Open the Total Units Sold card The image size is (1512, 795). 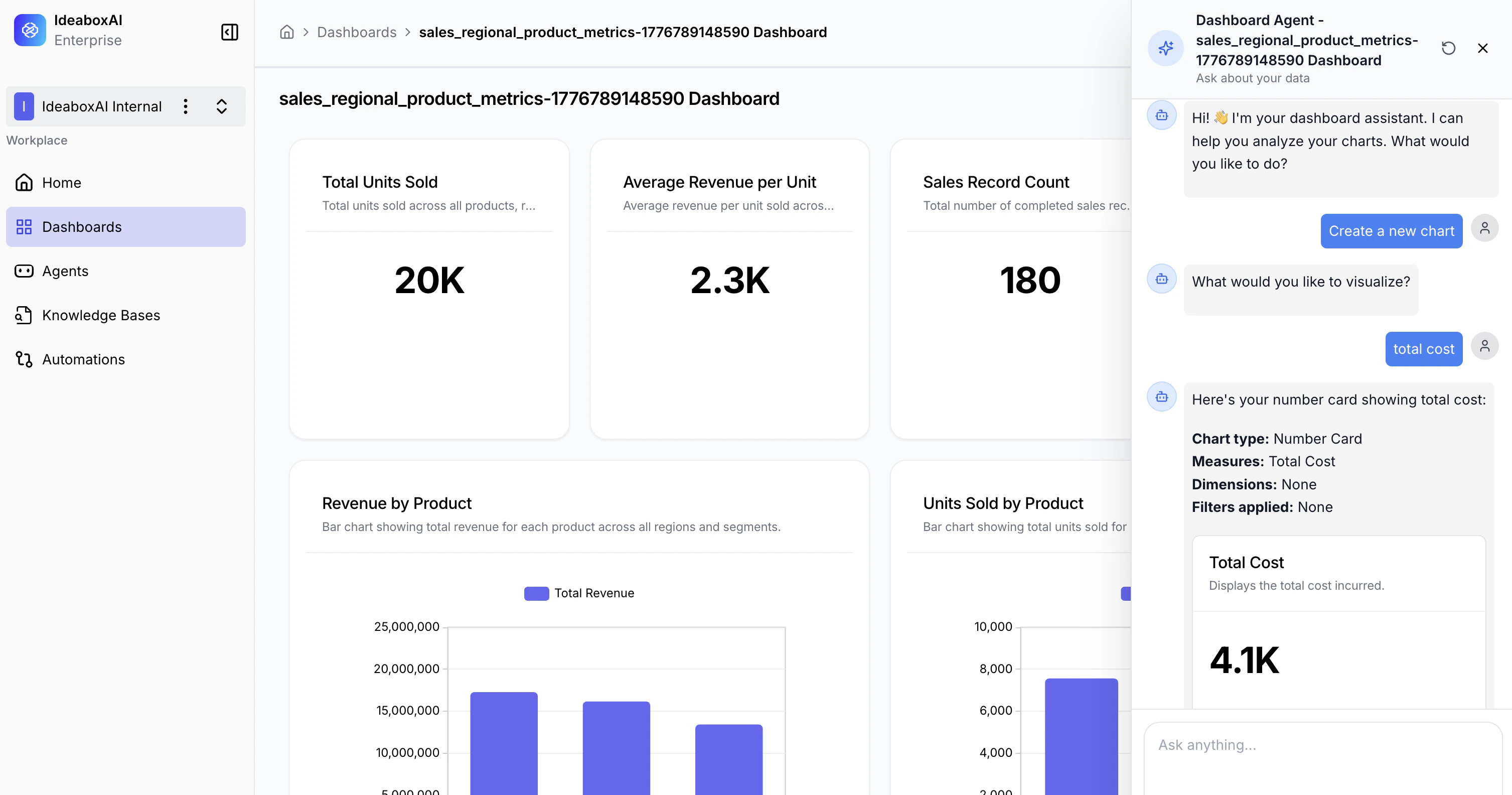click(x=429, y=289)
